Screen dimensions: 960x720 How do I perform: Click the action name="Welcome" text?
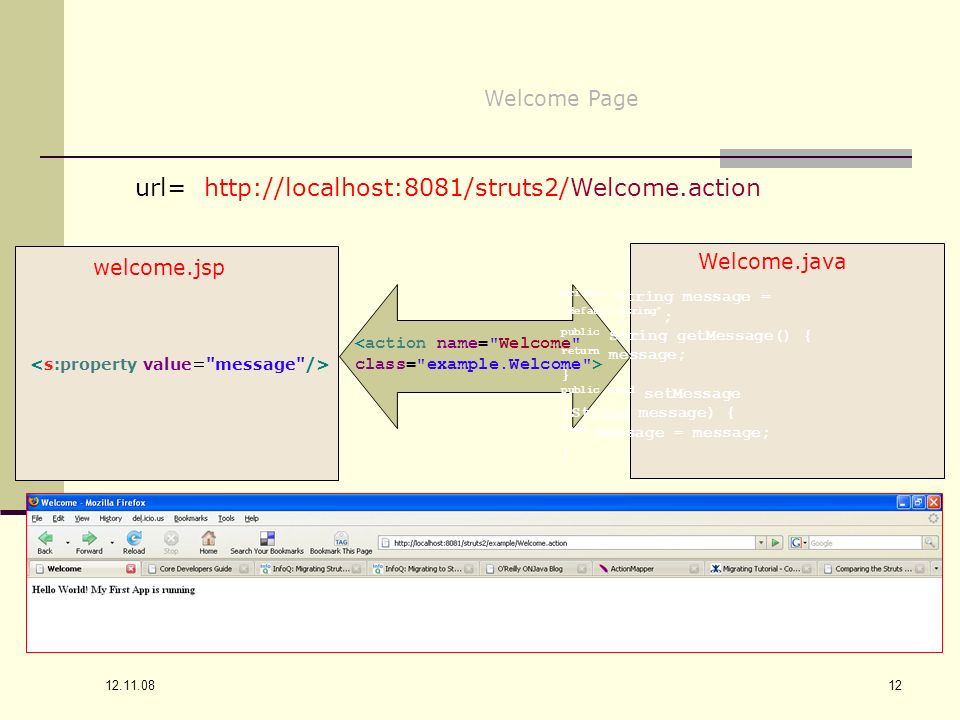click(x=467, y=343)
